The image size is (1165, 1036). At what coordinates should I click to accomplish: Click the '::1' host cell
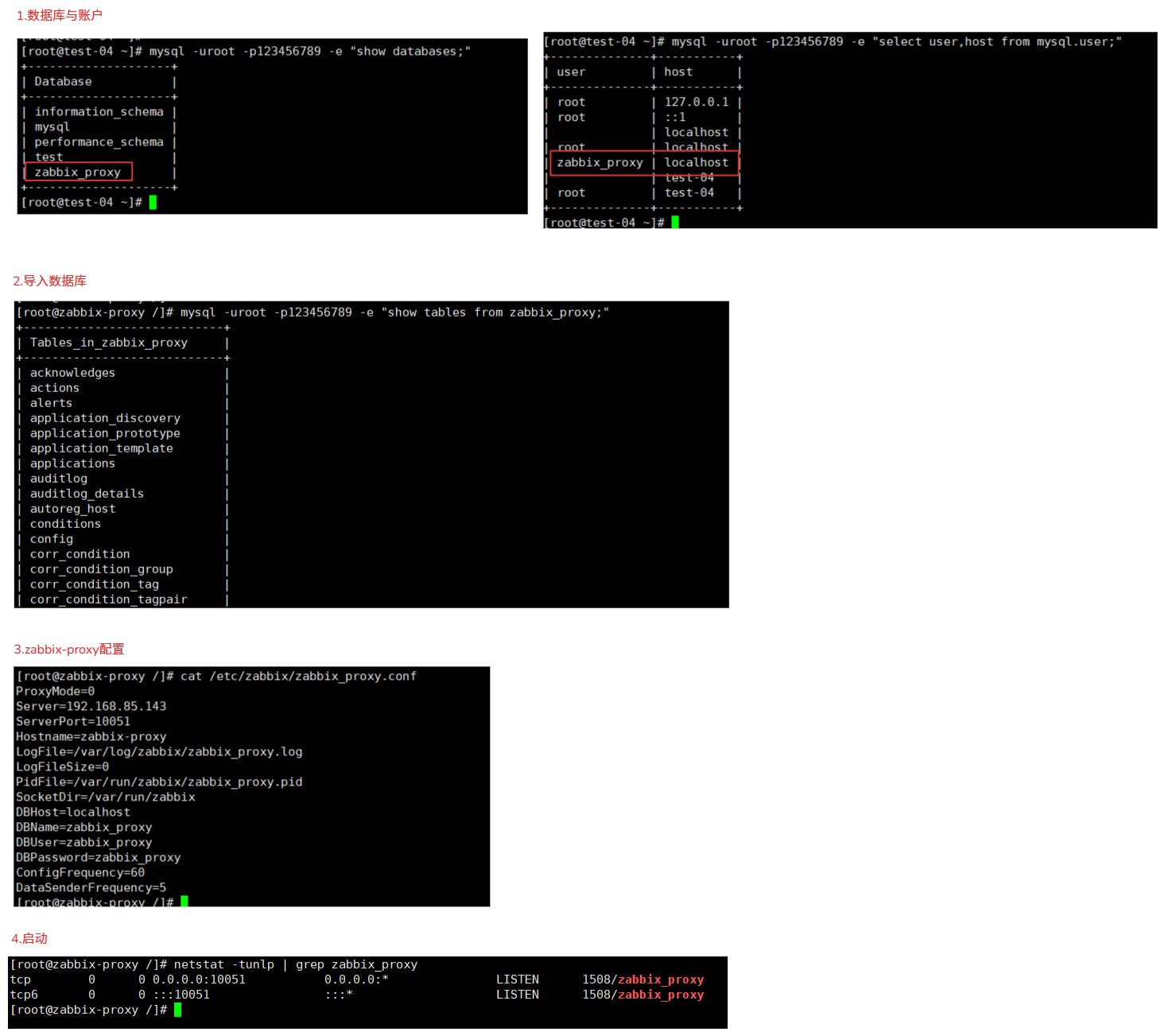click(675, 117)
